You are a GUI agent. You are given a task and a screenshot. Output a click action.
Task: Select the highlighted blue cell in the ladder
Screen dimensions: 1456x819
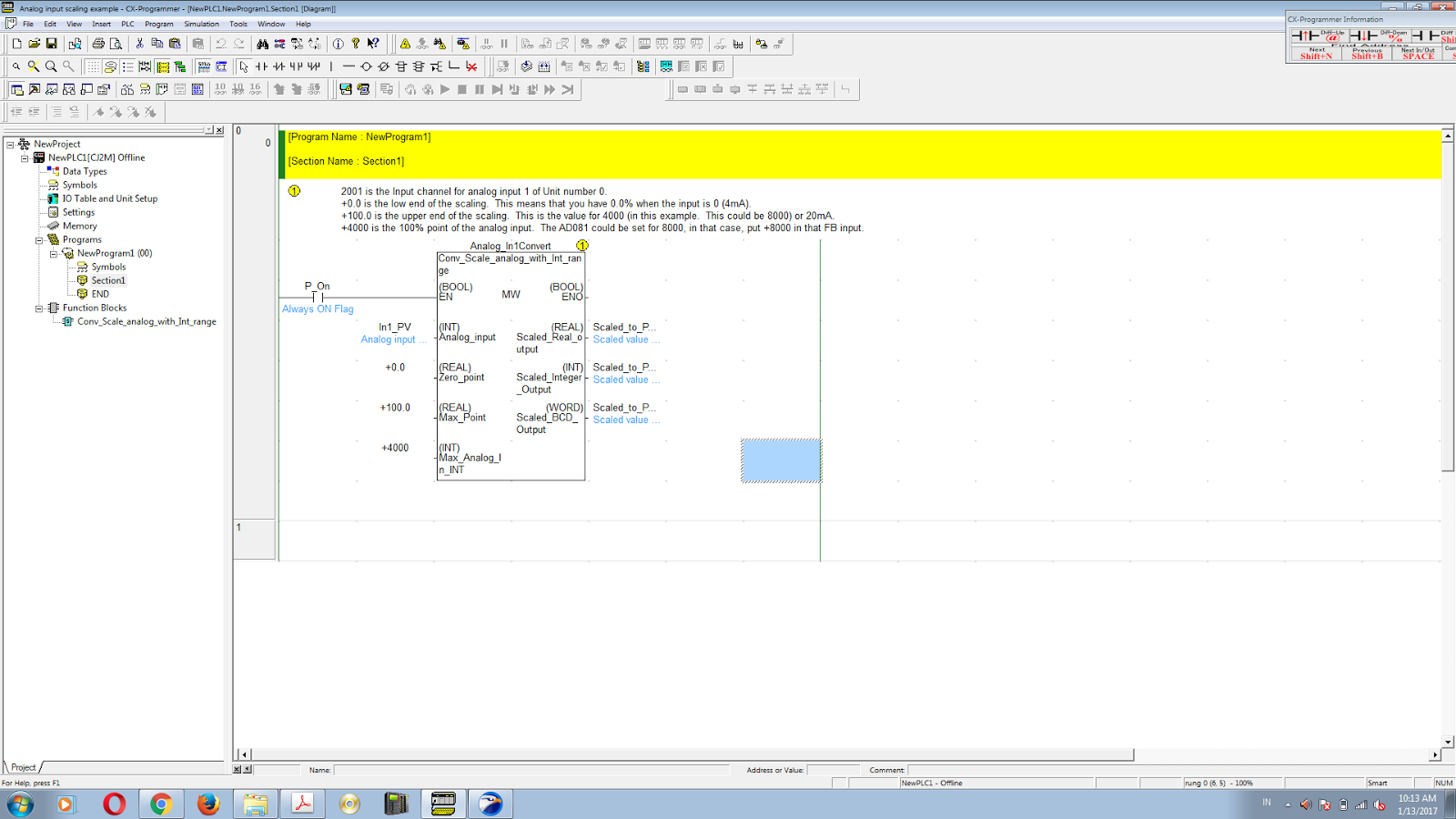[781, 460]
